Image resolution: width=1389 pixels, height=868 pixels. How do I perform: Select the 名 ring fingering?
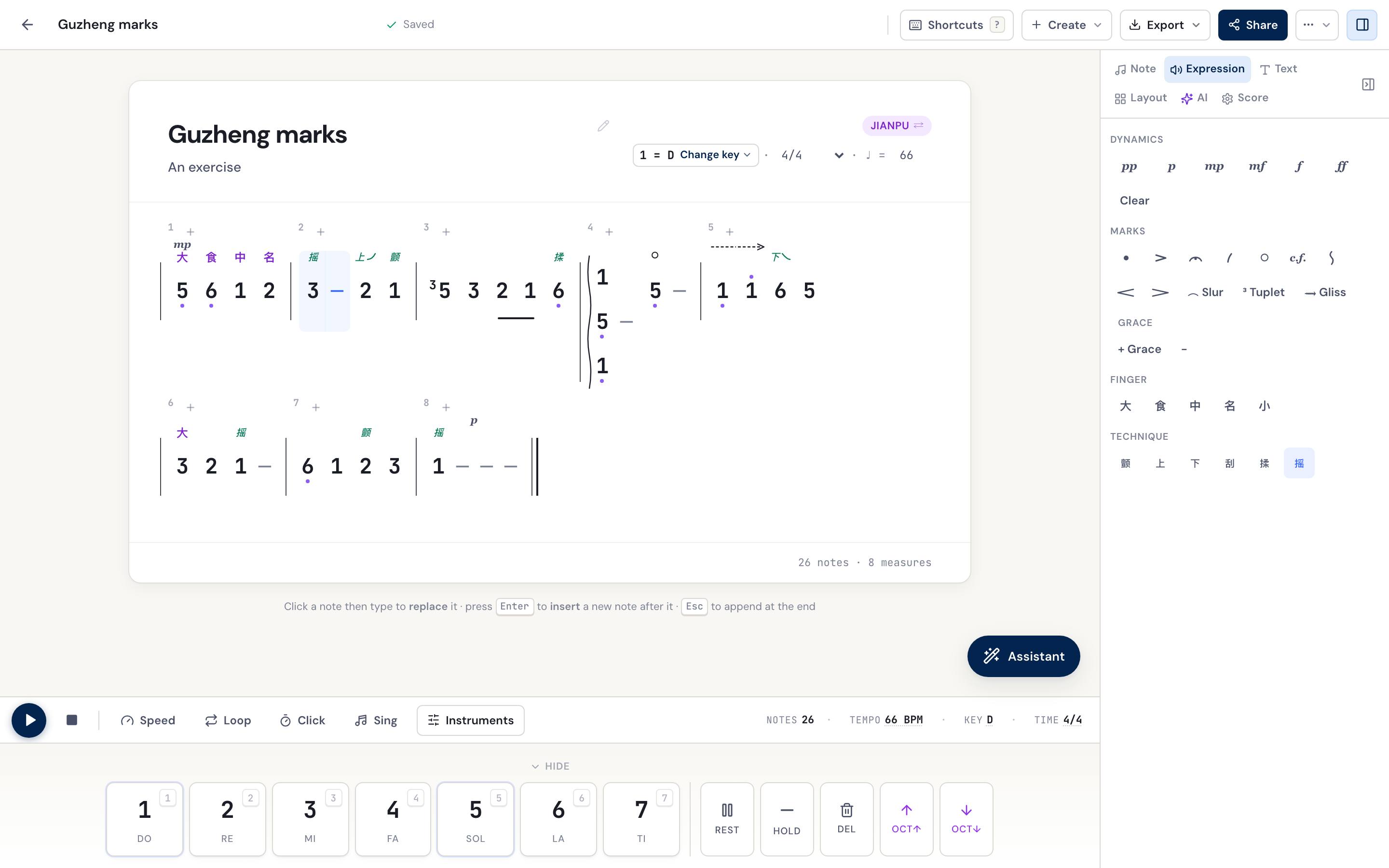click(1229, 406)
